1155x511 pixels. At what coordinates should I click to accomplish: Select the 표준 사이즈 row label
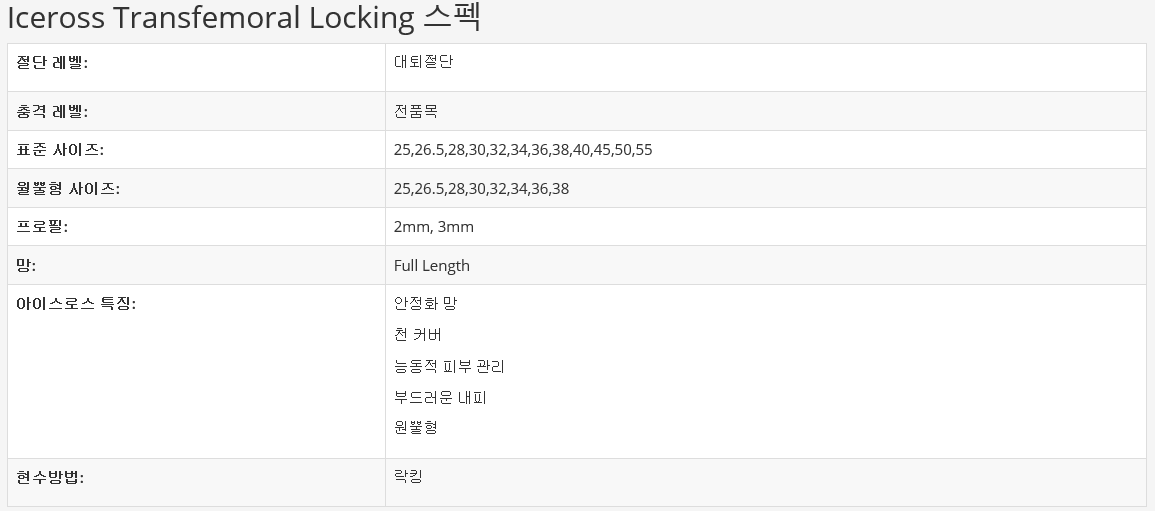click(x=60, y=150)
